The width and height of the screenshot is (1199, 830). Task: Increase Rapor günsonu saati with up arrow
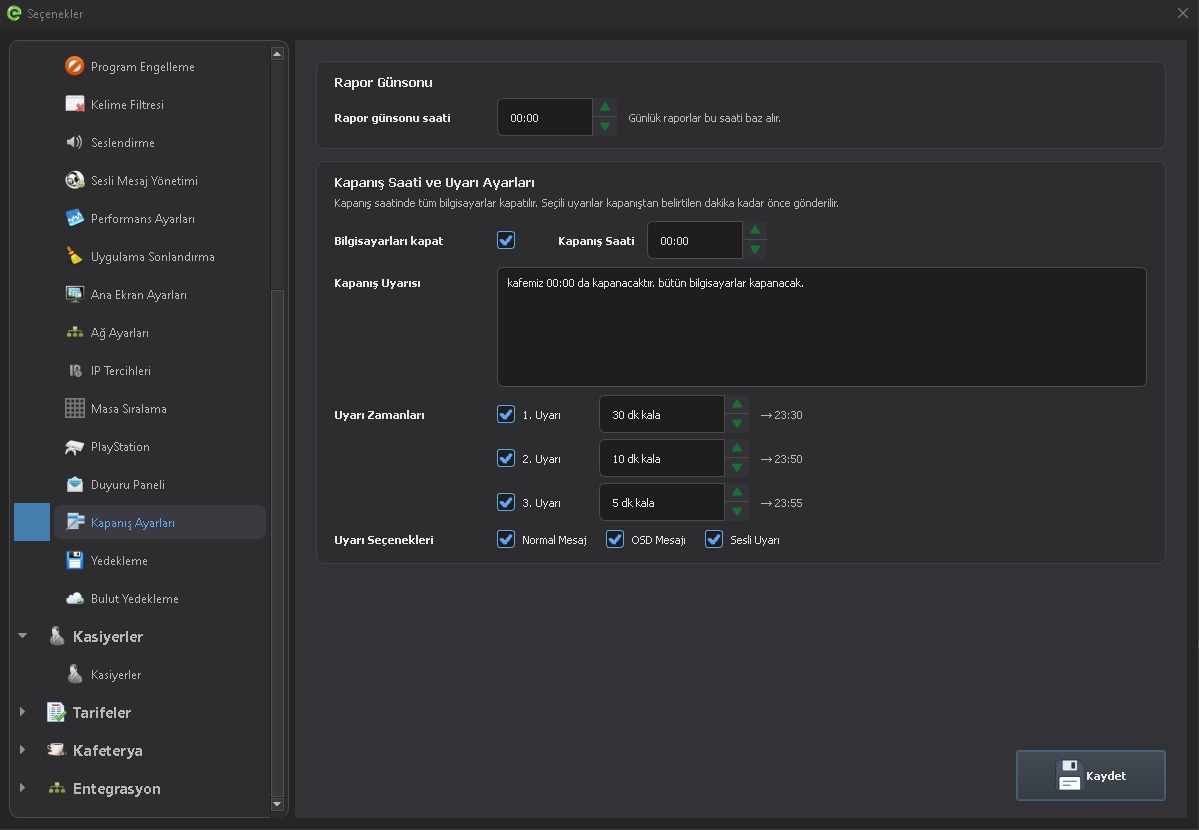[x=605, y=107]
